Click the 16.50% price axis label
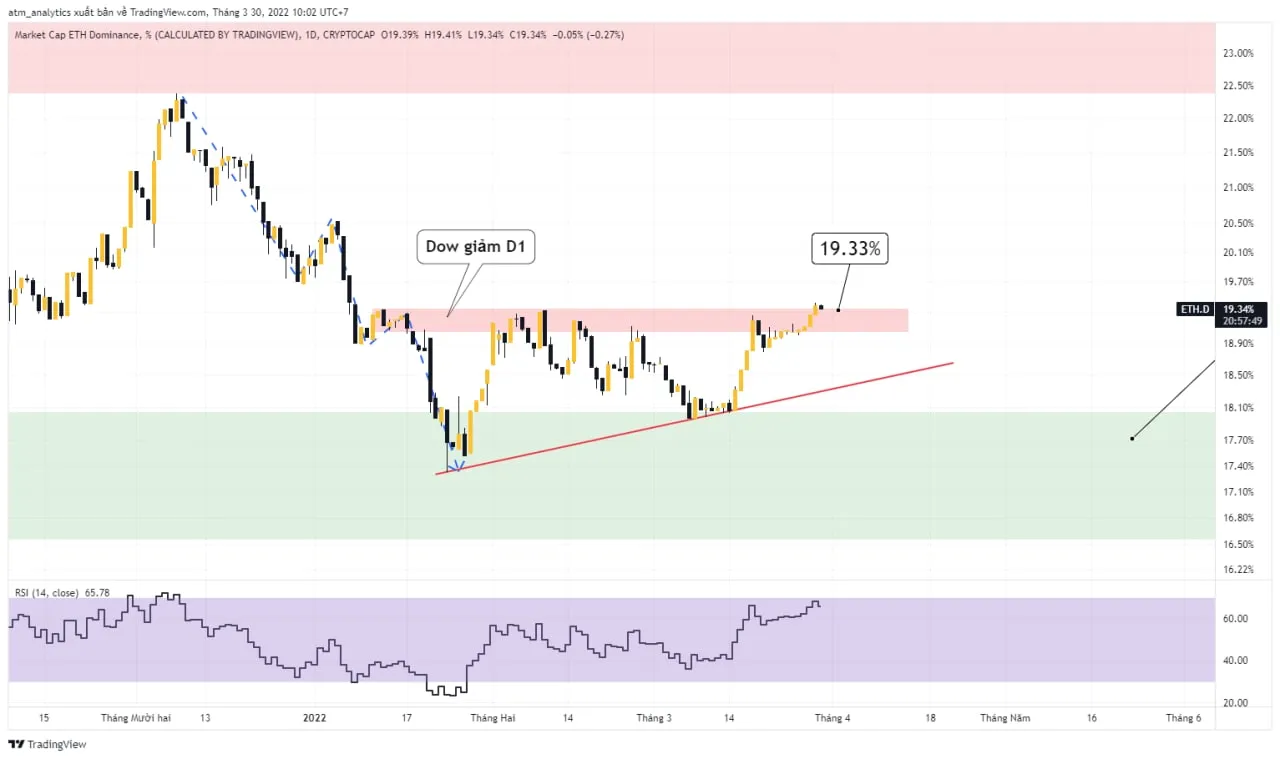Image resolution: width=1280 pixels, height=759 pixels. pos(1238,545)
